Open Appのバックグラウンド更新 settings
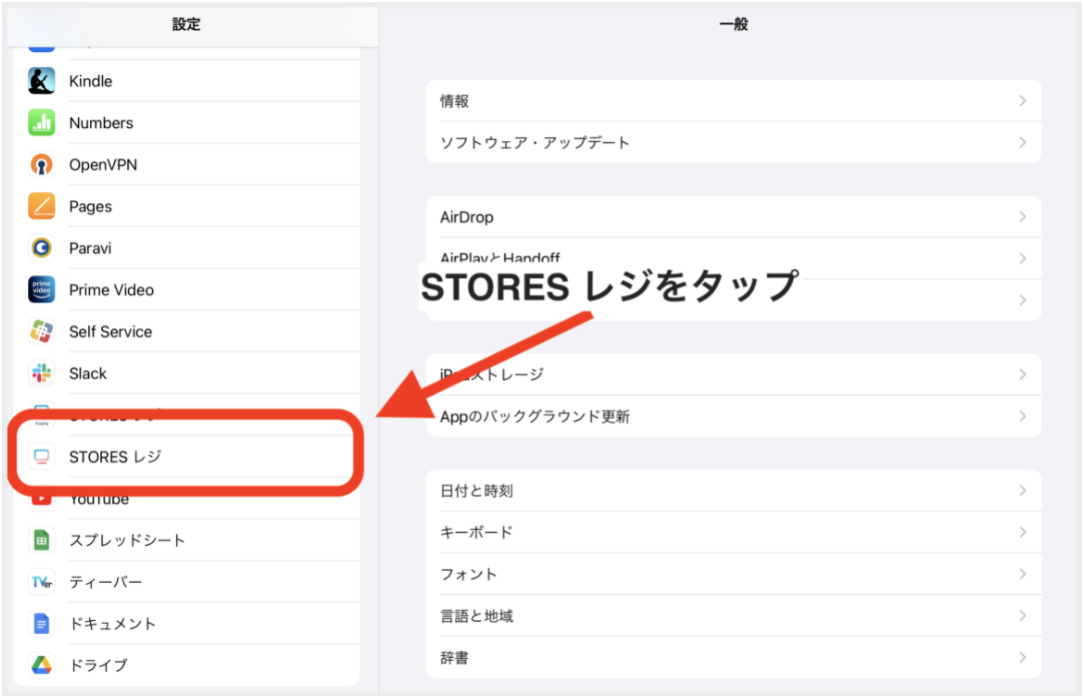Screen dimensions: 1084x700 click(x=733, y=416)
